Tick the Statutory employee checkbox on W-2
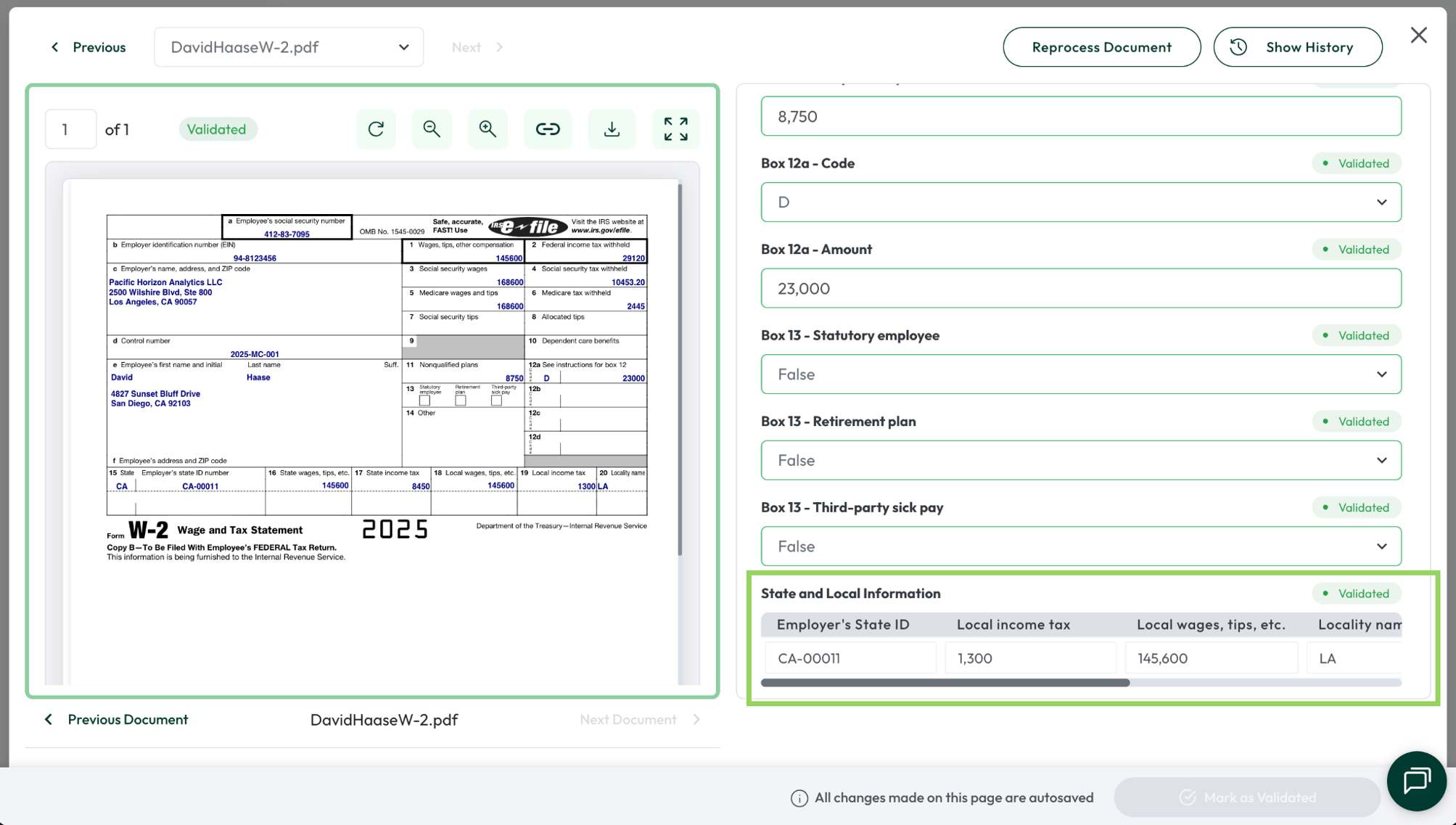The height and width of the screenshot is (825, 1456). pyautogui.click(x=424, y=401)
